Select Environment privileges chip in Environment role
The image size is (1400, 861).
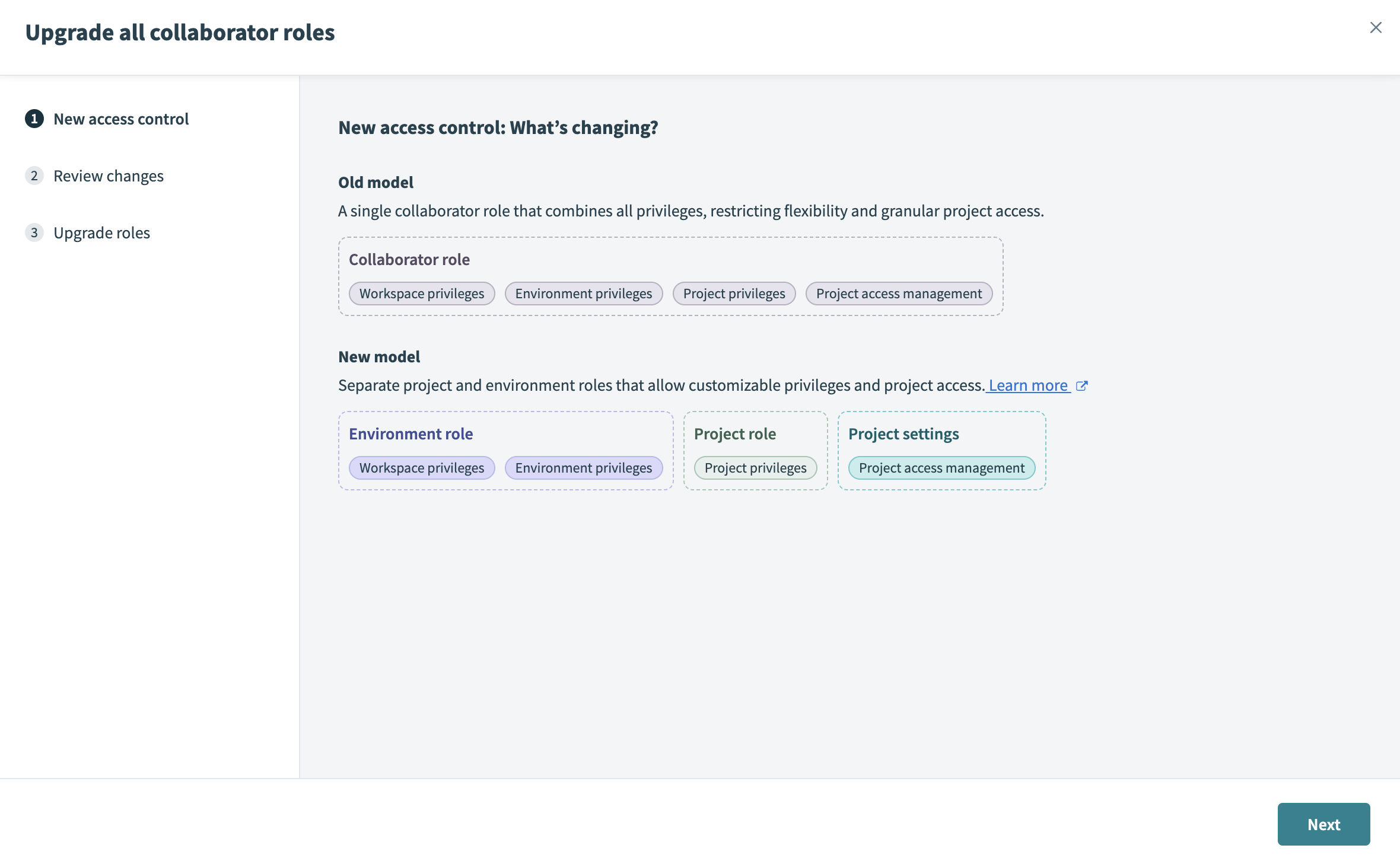click(x=584, y=468)
